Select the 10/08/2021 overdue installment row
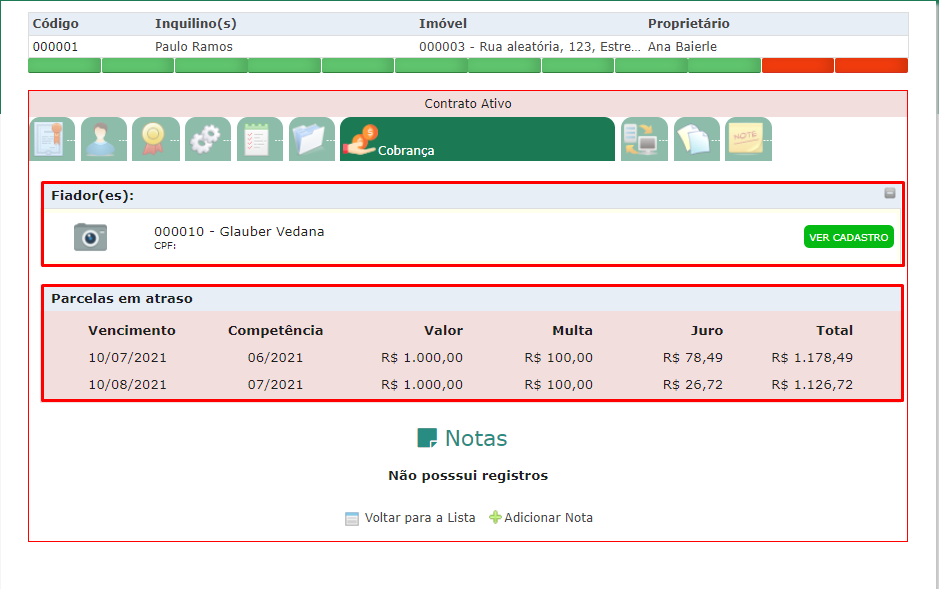 coord(470,384)
